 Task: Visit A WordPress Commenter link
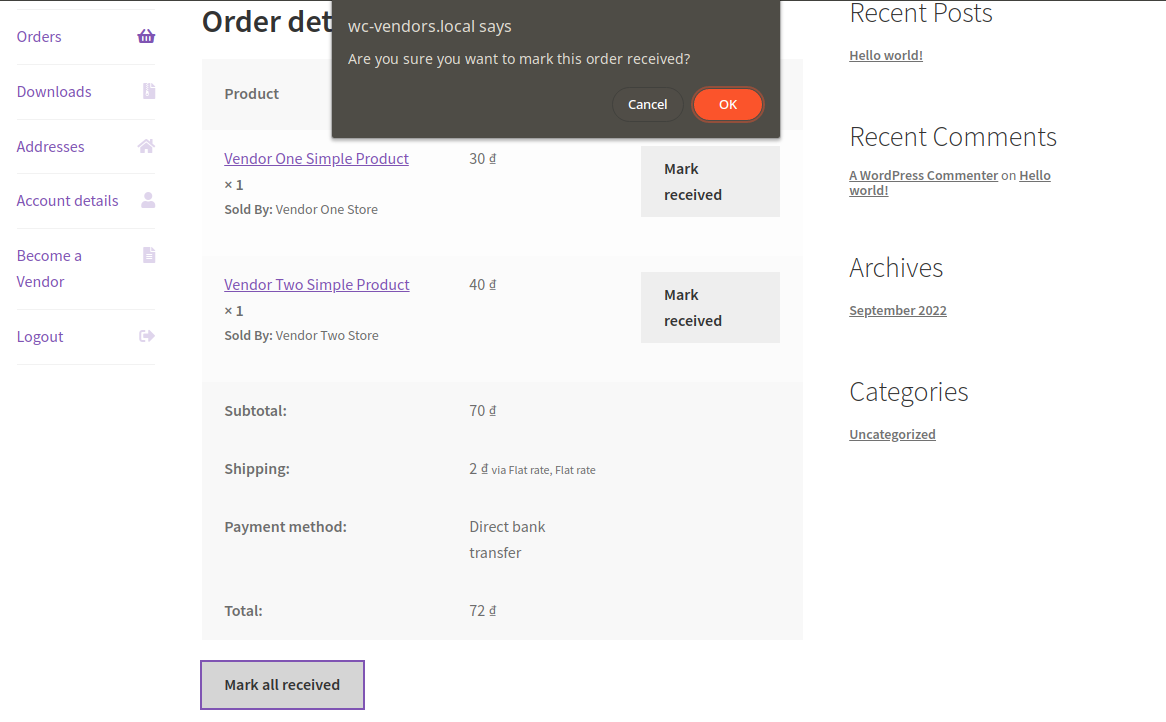click(924, 175)
